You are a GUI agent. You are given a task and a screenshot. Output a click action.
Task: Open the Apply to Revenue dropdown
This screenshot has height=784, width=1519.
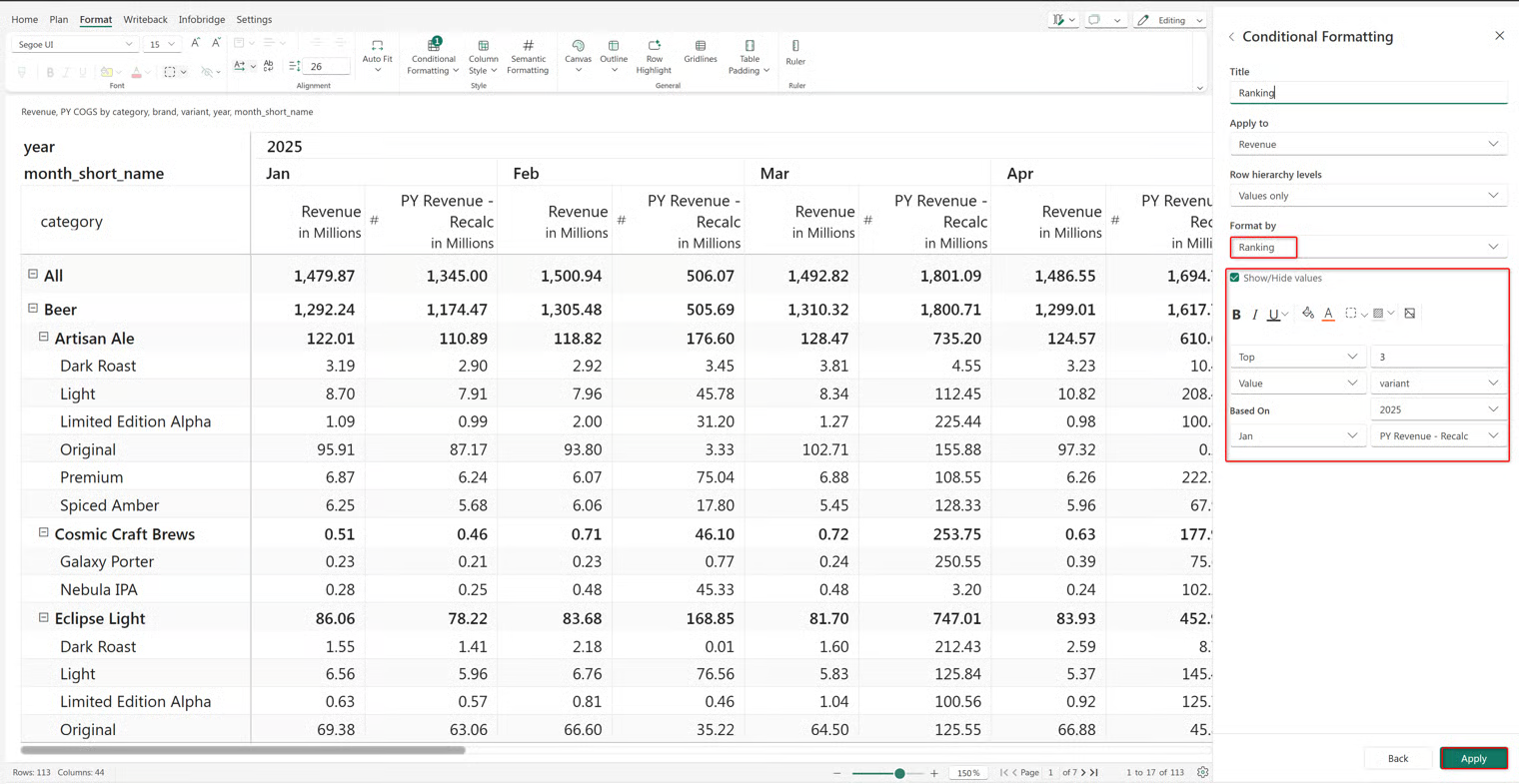[1368, 144]
